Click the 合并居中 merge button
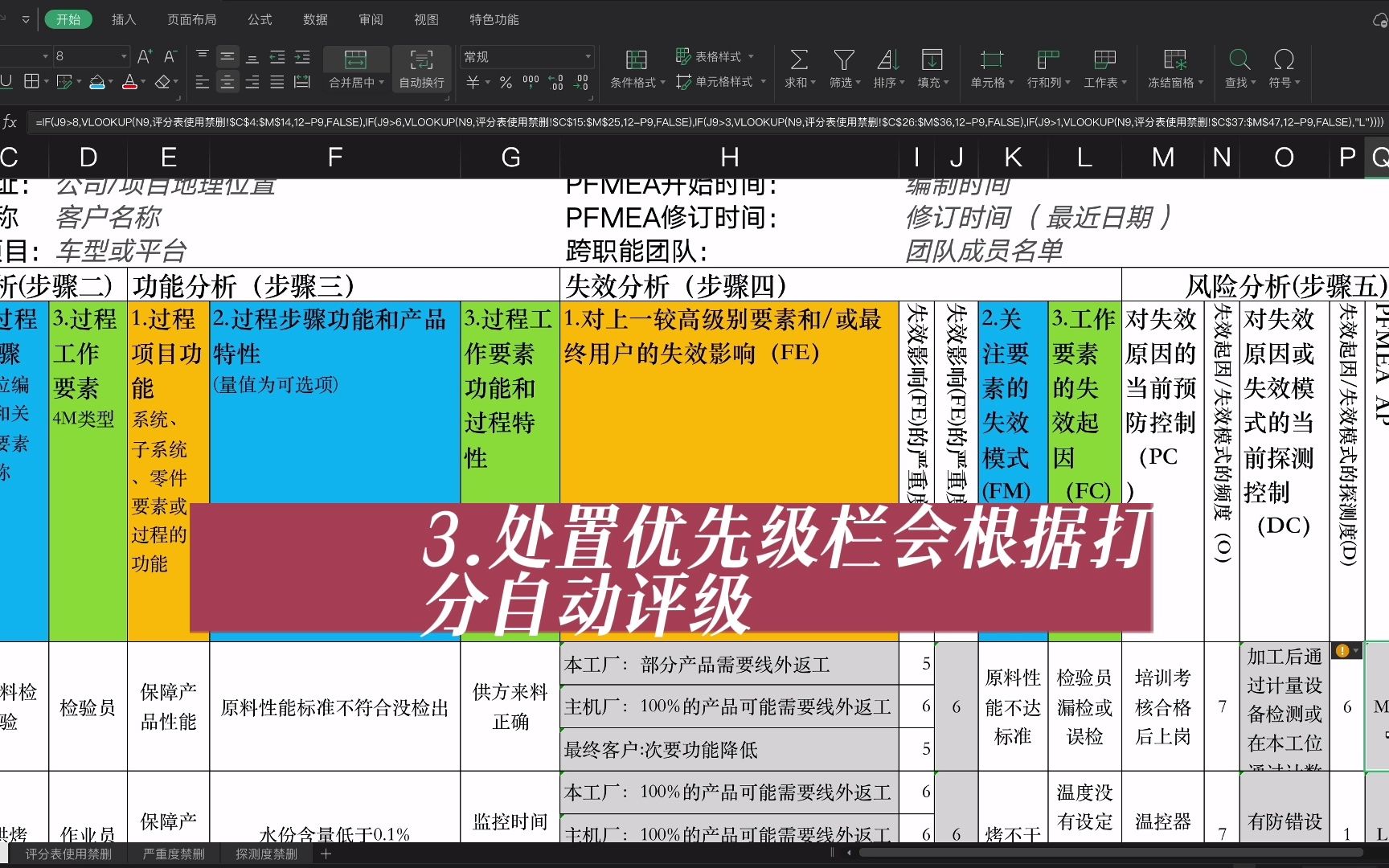This screenshot has width=1389, height=868. (356, 69)
